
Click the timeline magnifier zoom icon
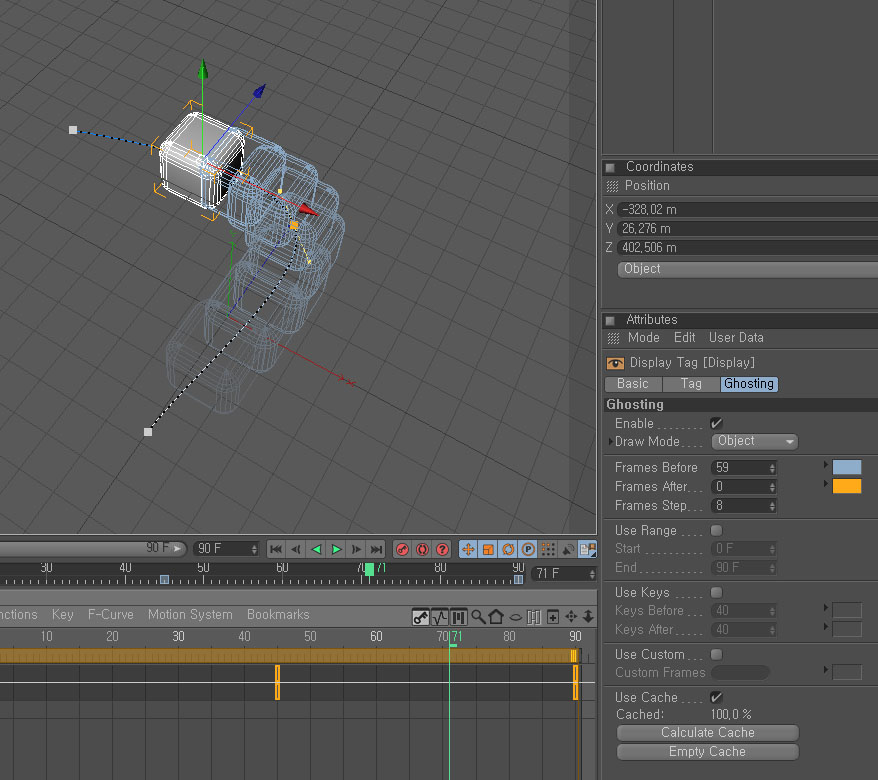tap(478, 616)
